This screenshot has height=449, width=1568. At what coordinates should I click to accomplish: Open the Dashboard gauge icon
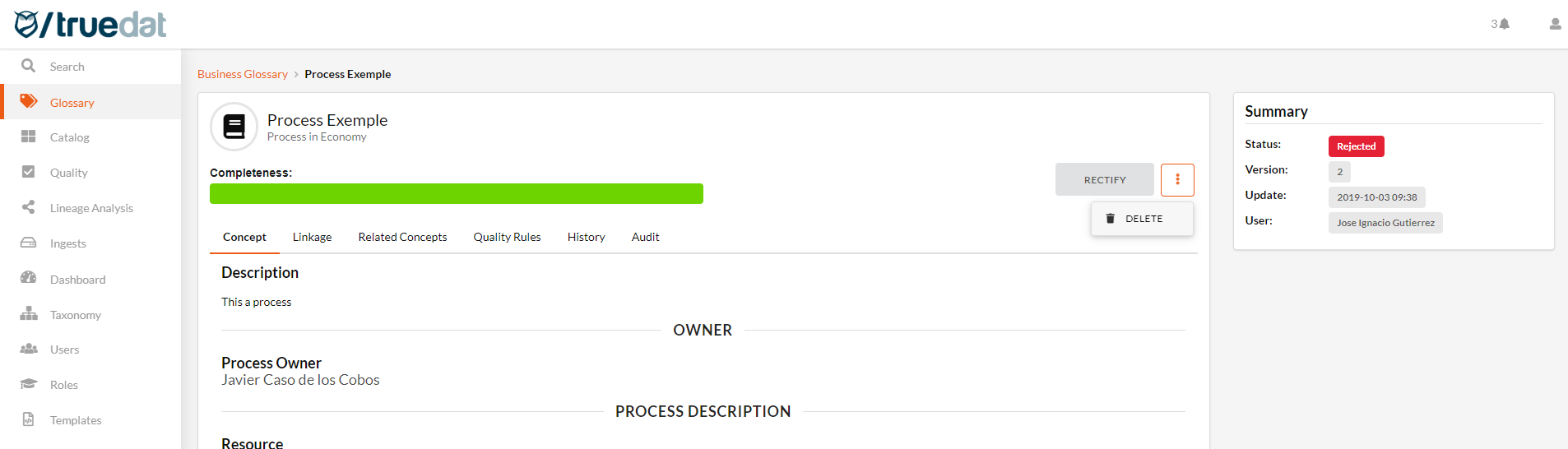tap(28, 278)
